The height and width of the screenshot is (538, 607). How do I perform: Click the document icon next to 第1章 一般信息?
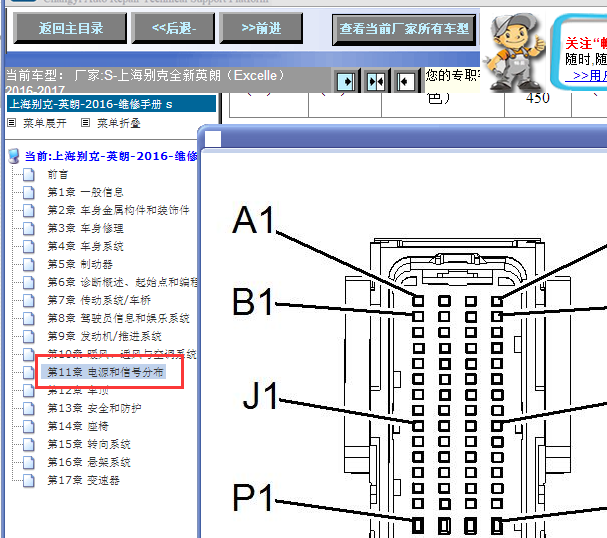pos(29,192)
